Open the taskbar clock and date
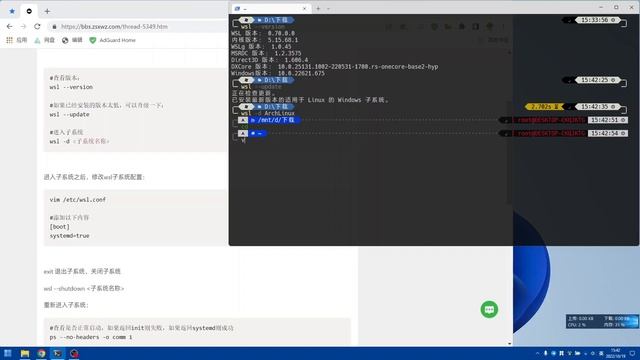This screenshot has height=360, width=640. click(615, 353)
